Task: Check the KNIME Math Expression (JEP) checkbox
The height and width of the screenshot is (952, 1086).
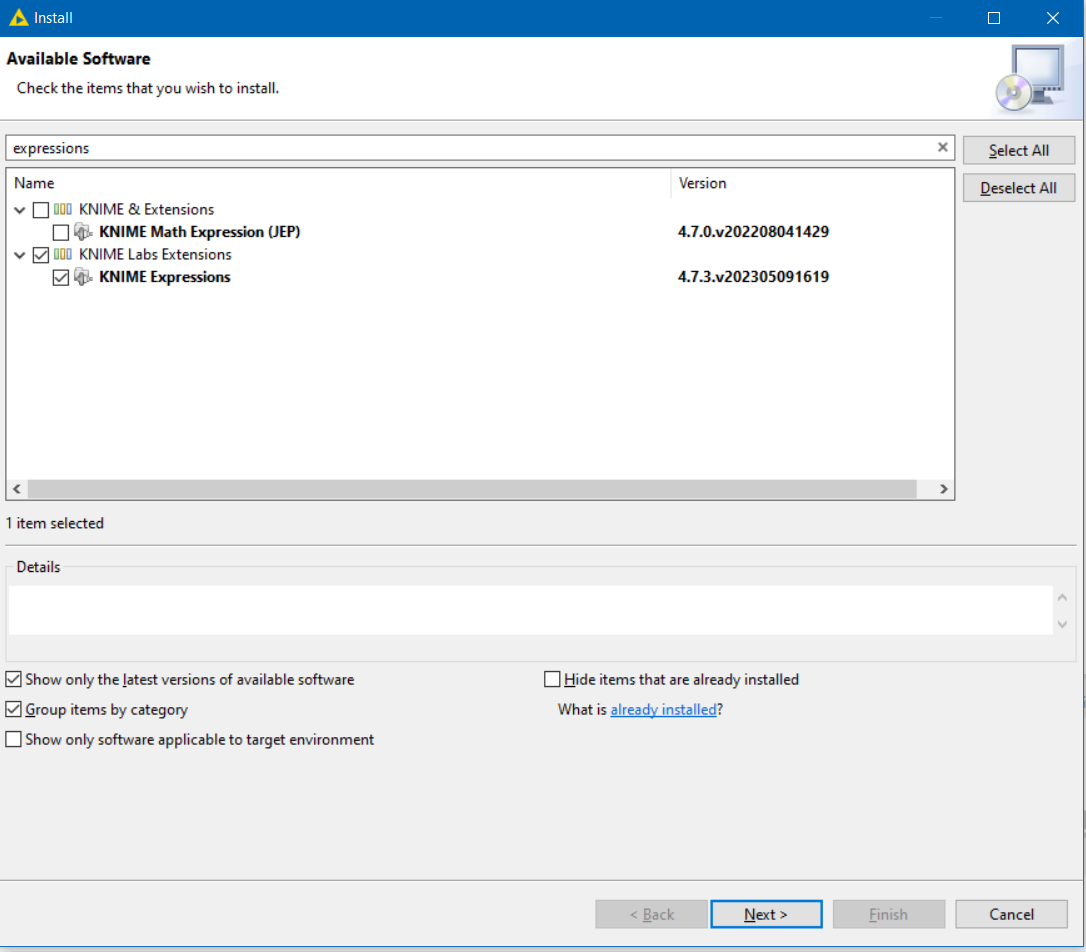Action: [61, 232]
